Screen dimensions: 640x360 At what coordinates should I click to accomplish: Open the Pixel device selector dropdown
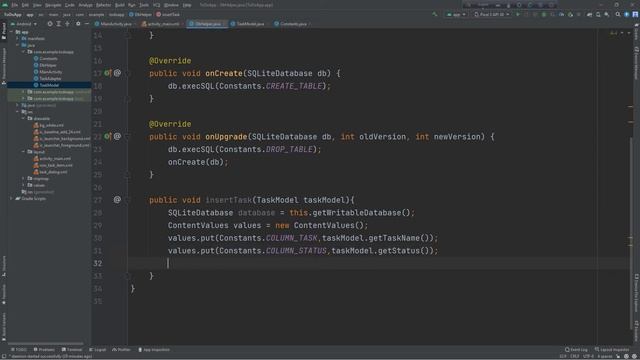[x=492, y=14]
